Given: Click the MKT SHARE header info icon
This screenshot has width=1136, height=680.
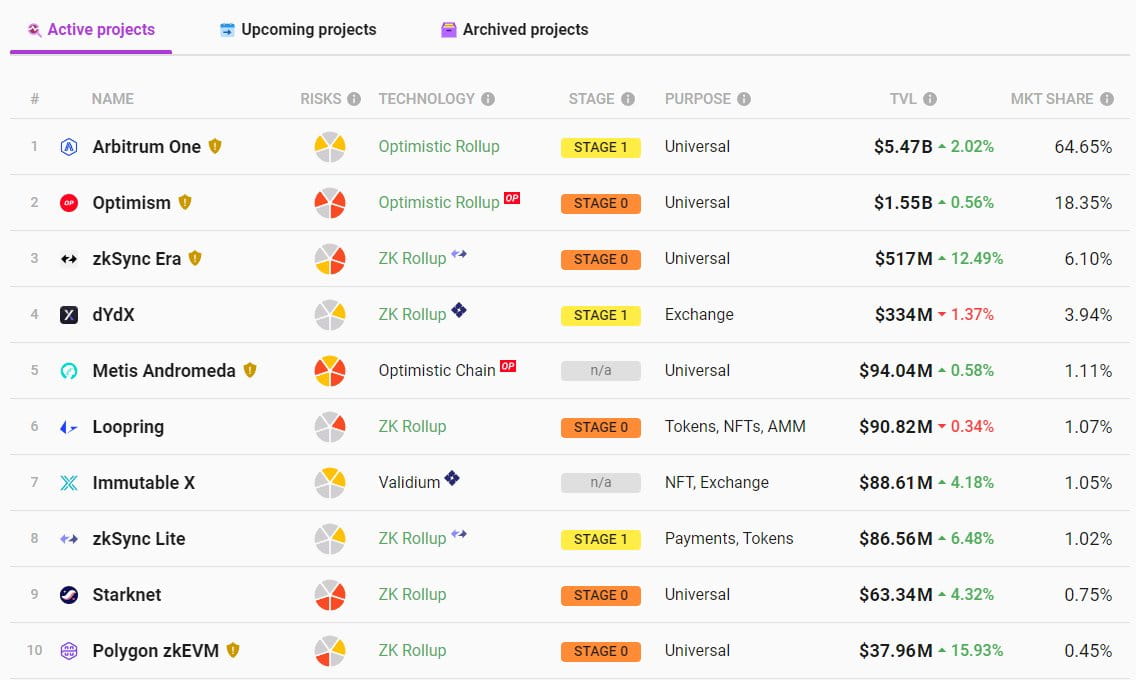Looking at the screenshot, I should point(1106,98).
